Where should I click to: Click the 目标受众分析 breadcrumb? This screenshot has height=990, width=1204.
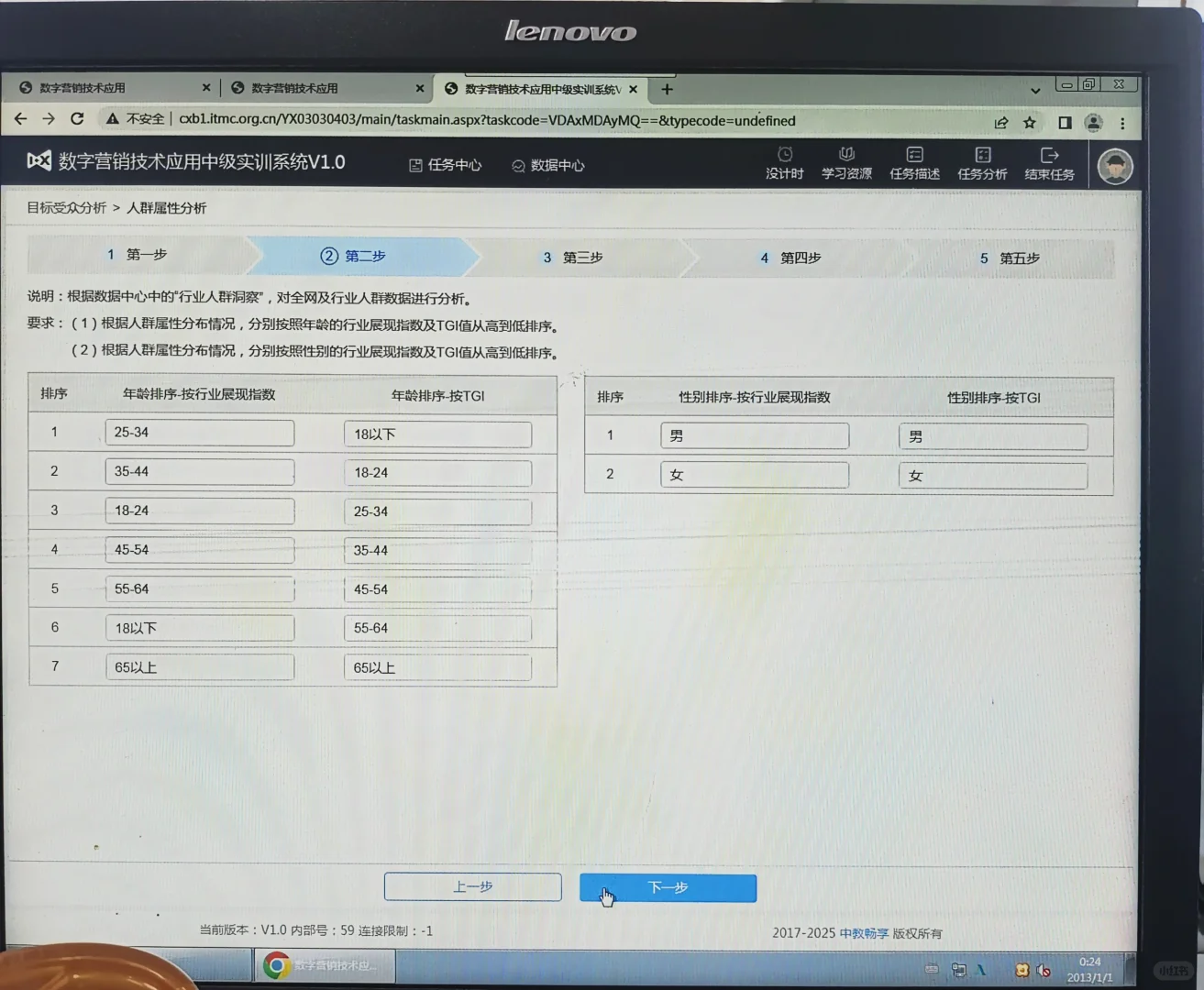(x=66, y=207)
